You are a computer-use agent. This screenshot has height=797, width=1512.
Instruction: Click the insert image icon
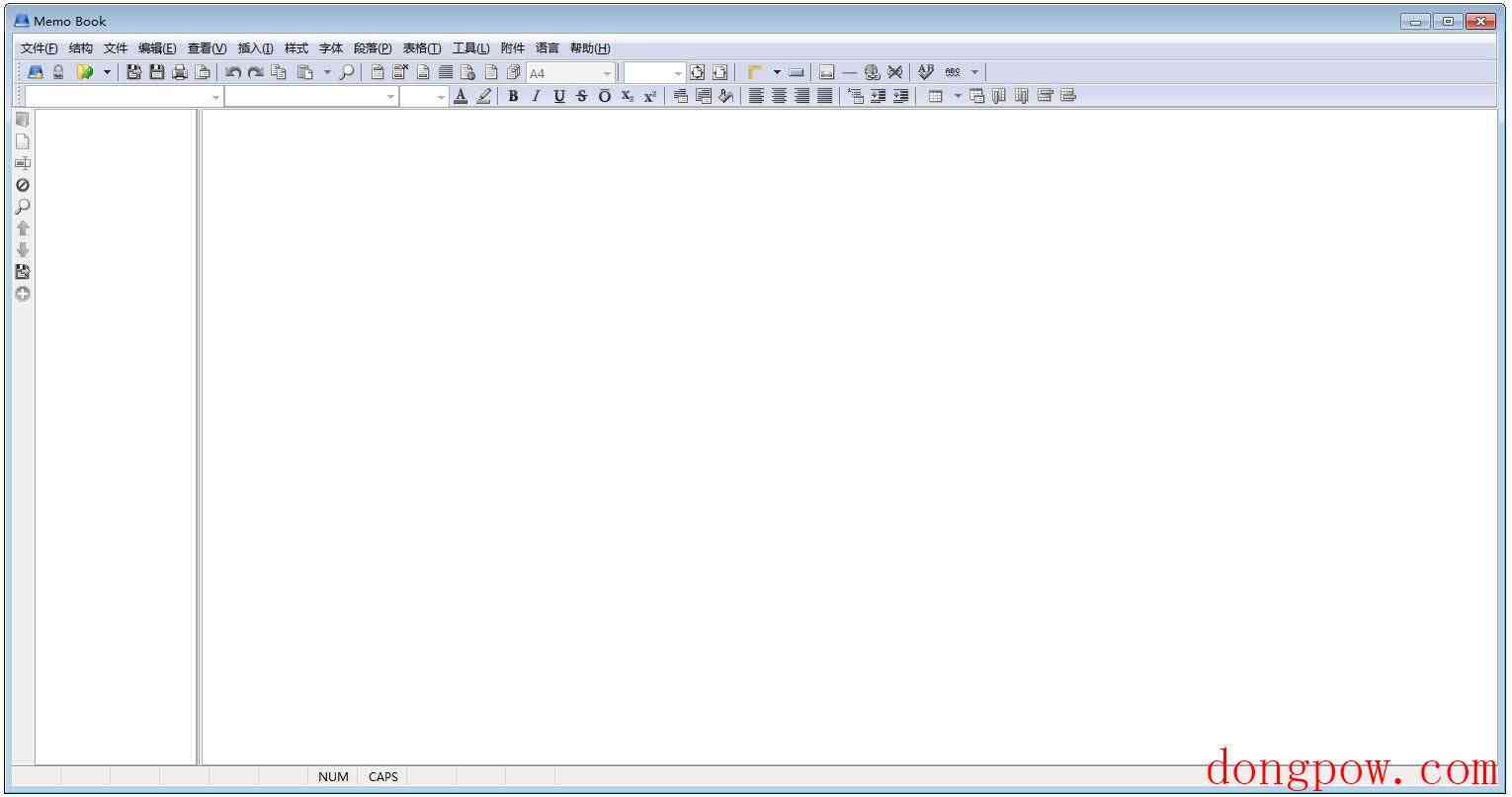coord(827,72)
